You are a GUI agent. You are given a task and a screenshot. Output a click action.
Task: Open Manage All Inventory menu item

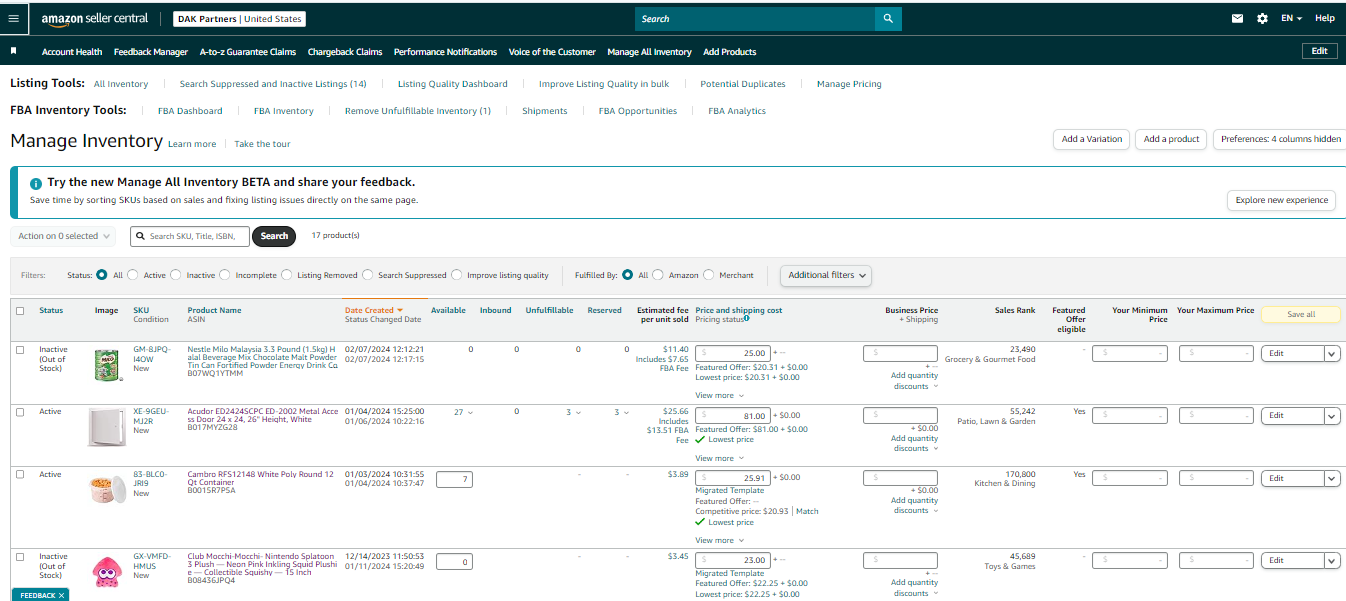click(x=649, y=52)
